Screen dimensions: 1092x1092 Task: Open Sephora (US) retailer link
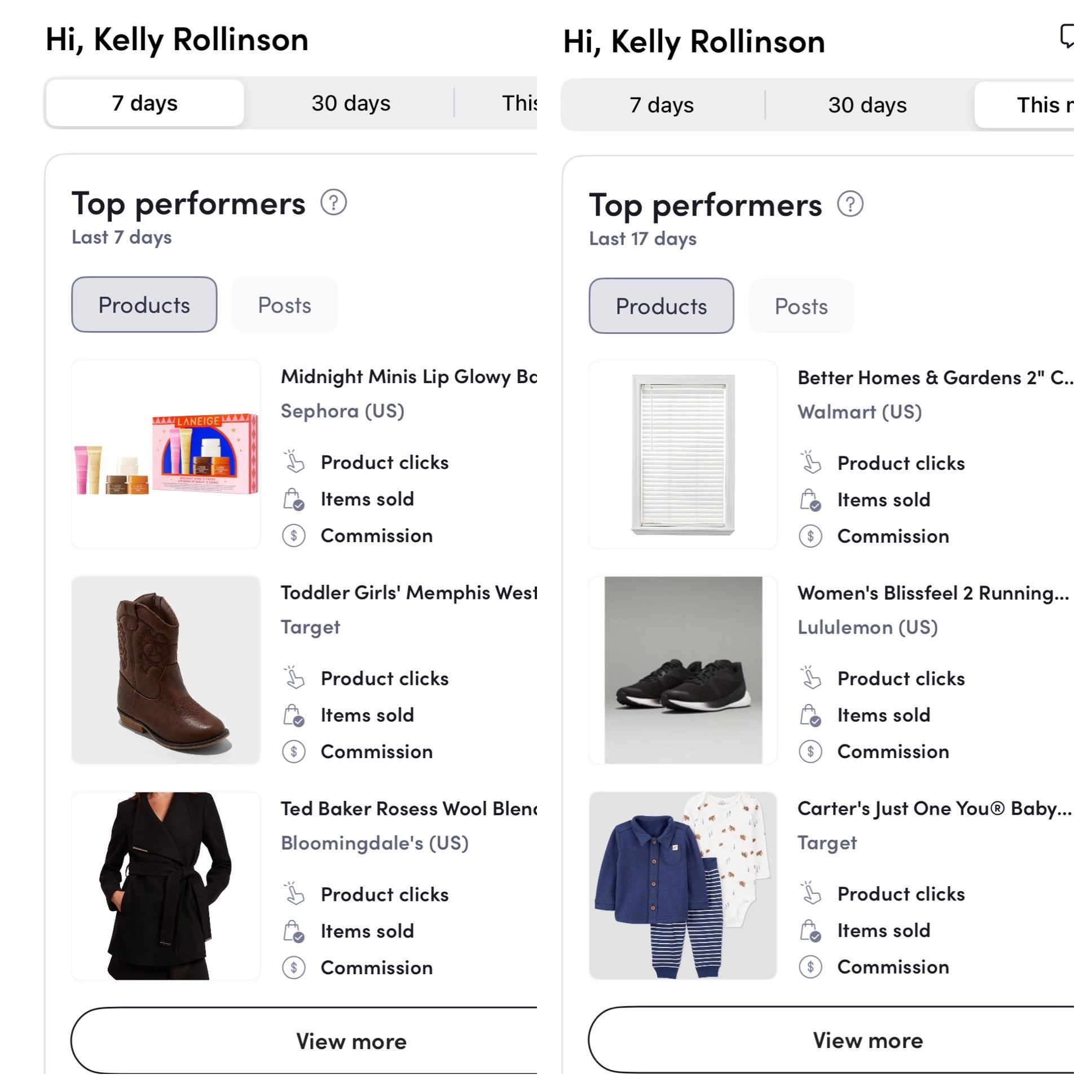pyautogui.click(x=342, y=411)
